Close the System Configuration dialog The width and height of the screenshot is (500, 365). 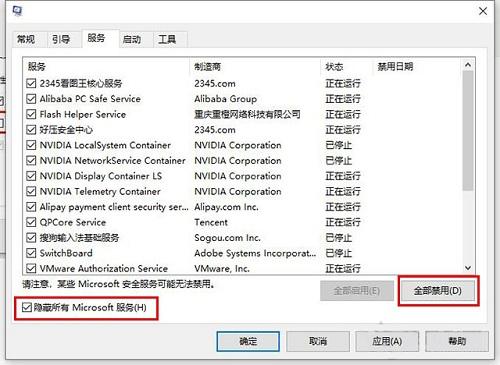[x=483, y=11]
